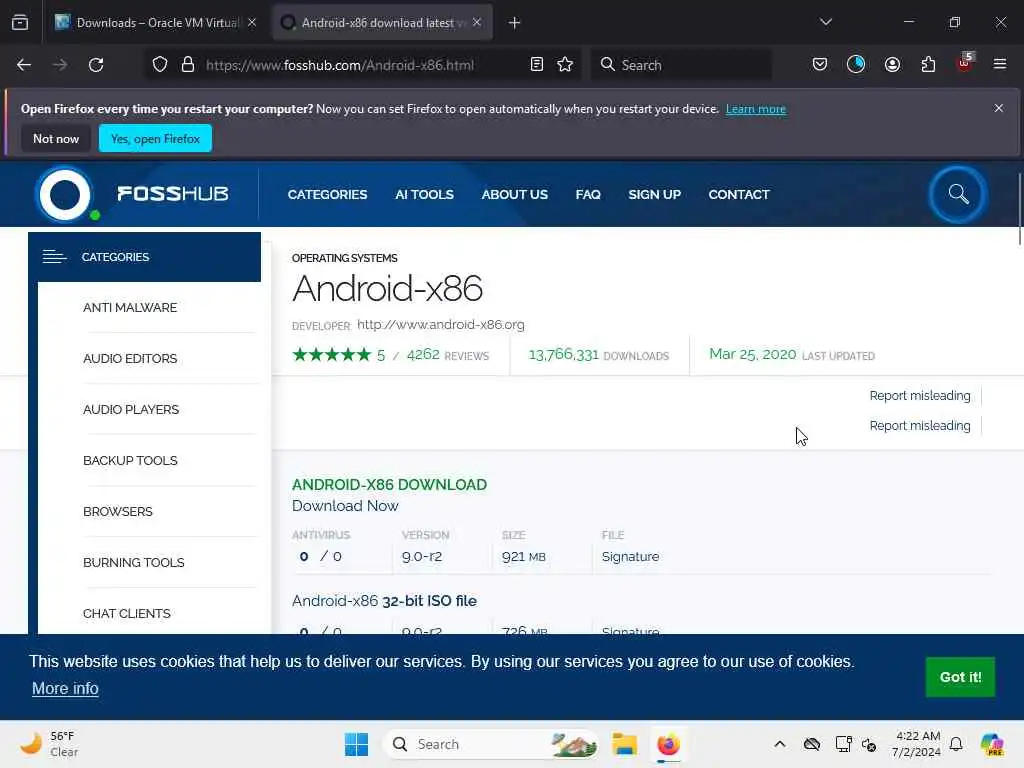This screenshot has width=1024, height=768.
Task: Click the sidebar categories list icon
Action: pos(54,257)
